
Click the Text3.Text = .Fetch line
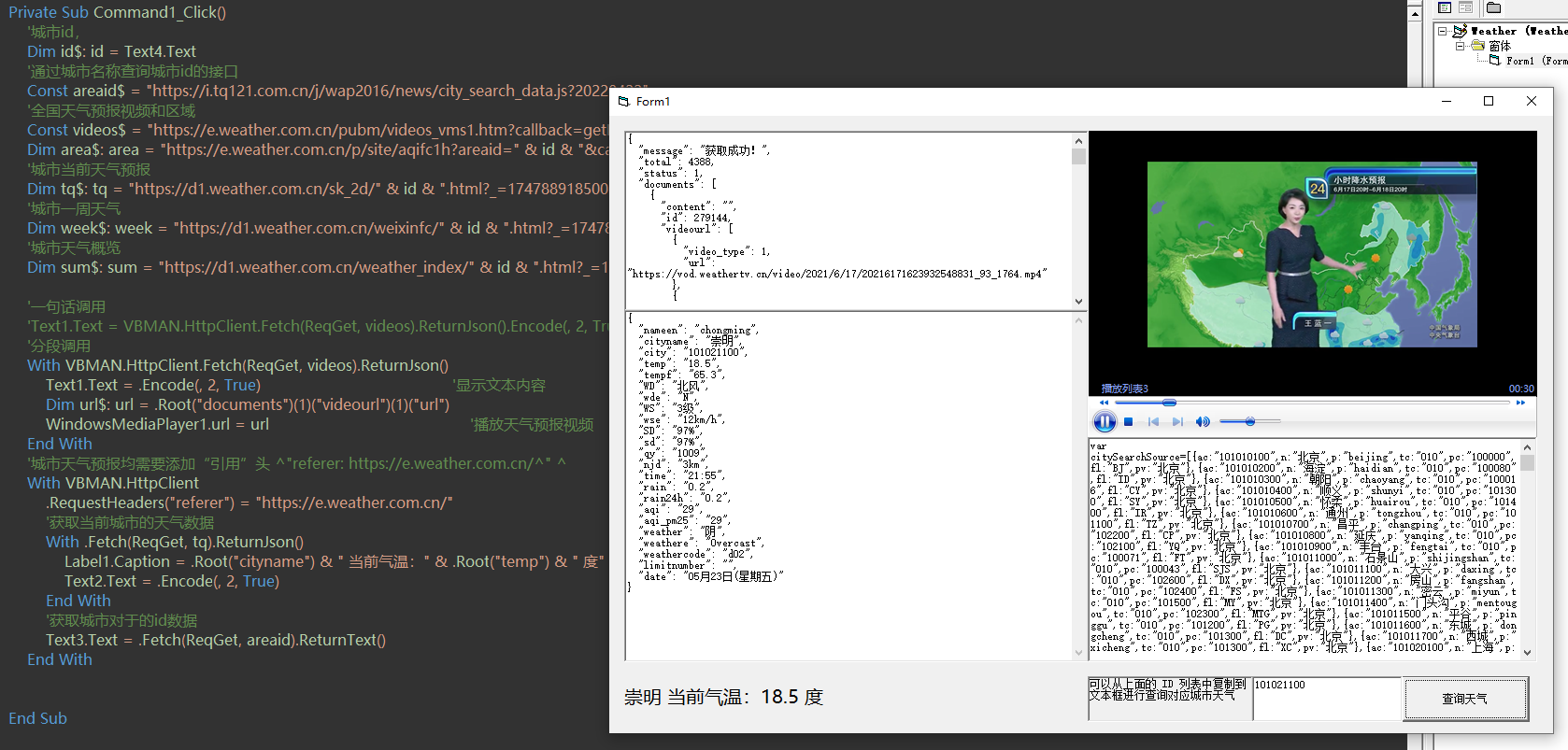tap(216, 640)
